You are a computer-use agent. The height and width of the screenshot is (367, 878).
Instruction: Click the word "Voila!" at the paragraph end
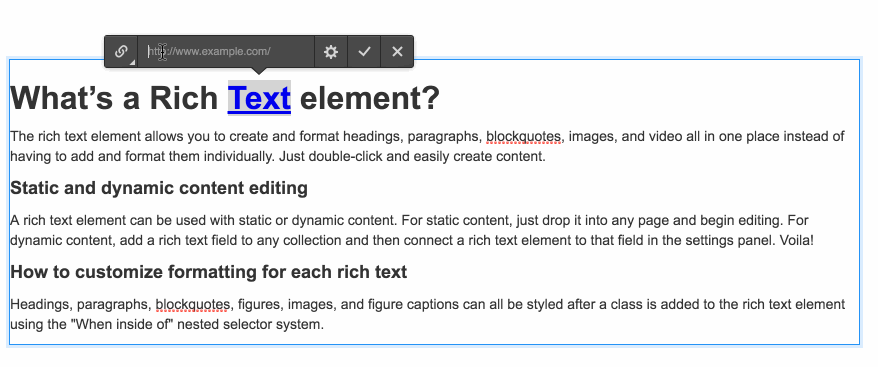coord(796,241)
